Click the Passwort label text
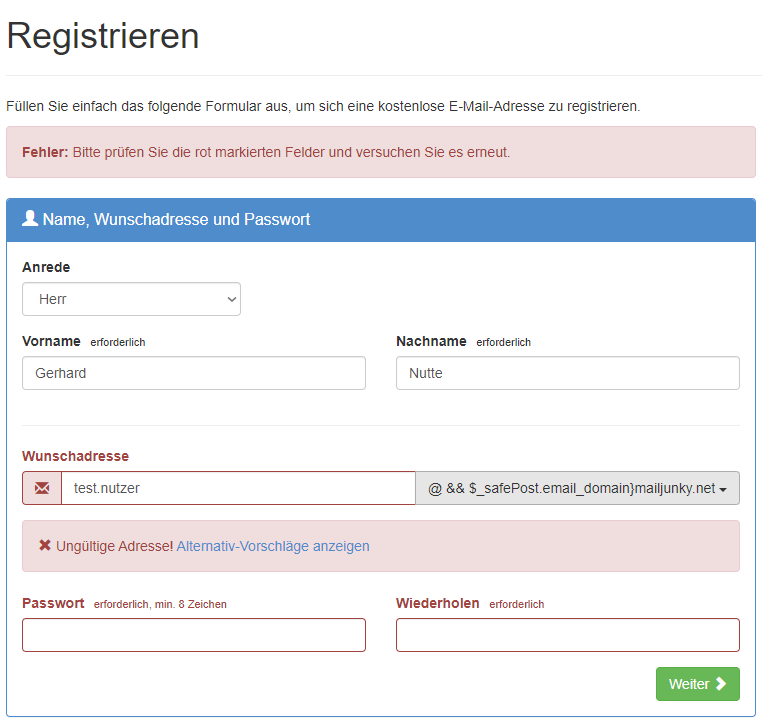 [x=53, y=603]
